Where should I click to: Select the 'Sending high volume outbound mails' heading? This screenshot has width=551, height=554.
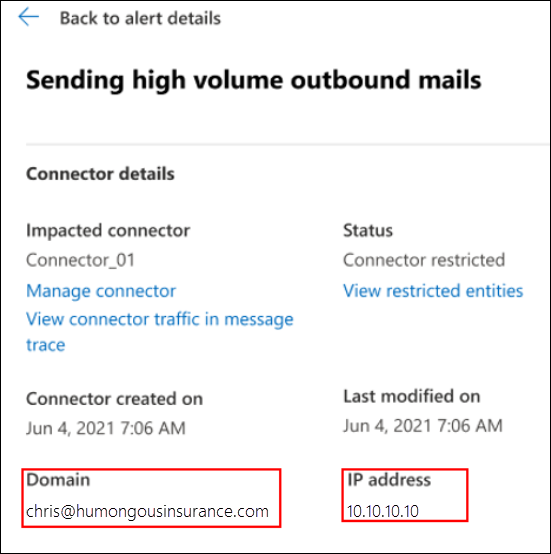254,80
